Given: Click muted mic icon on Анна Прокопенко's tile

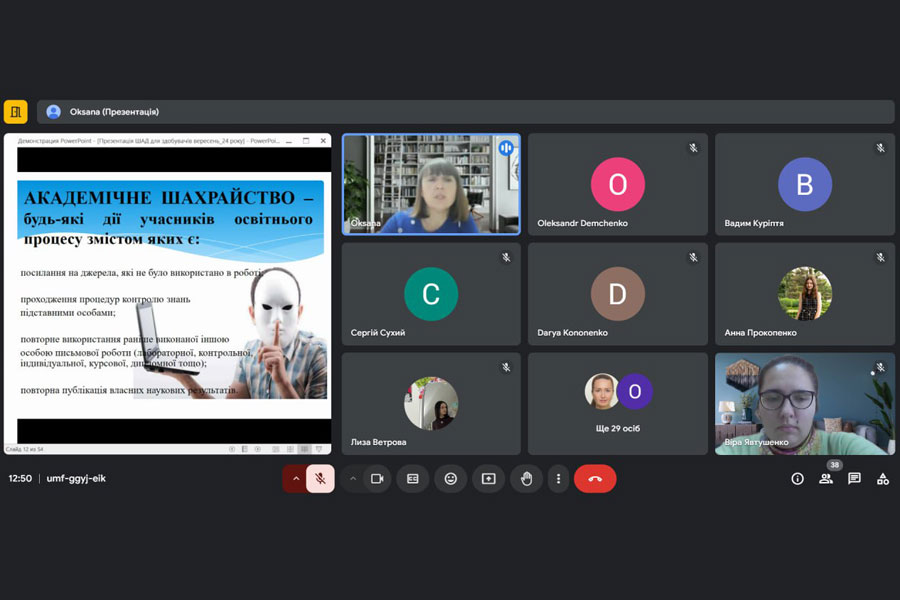Looking at the screenshot, I should 880,257.
